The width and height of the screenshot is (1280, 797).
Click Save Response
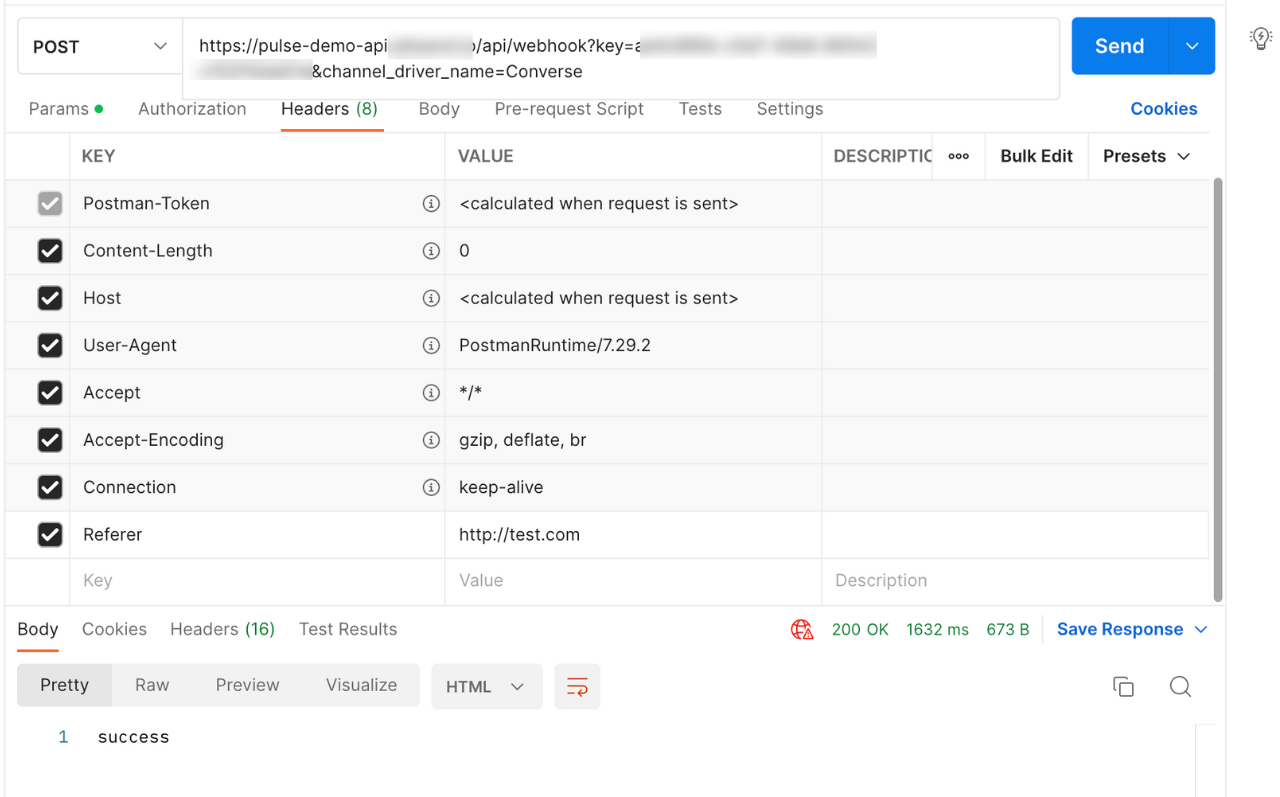point(1120,629)
